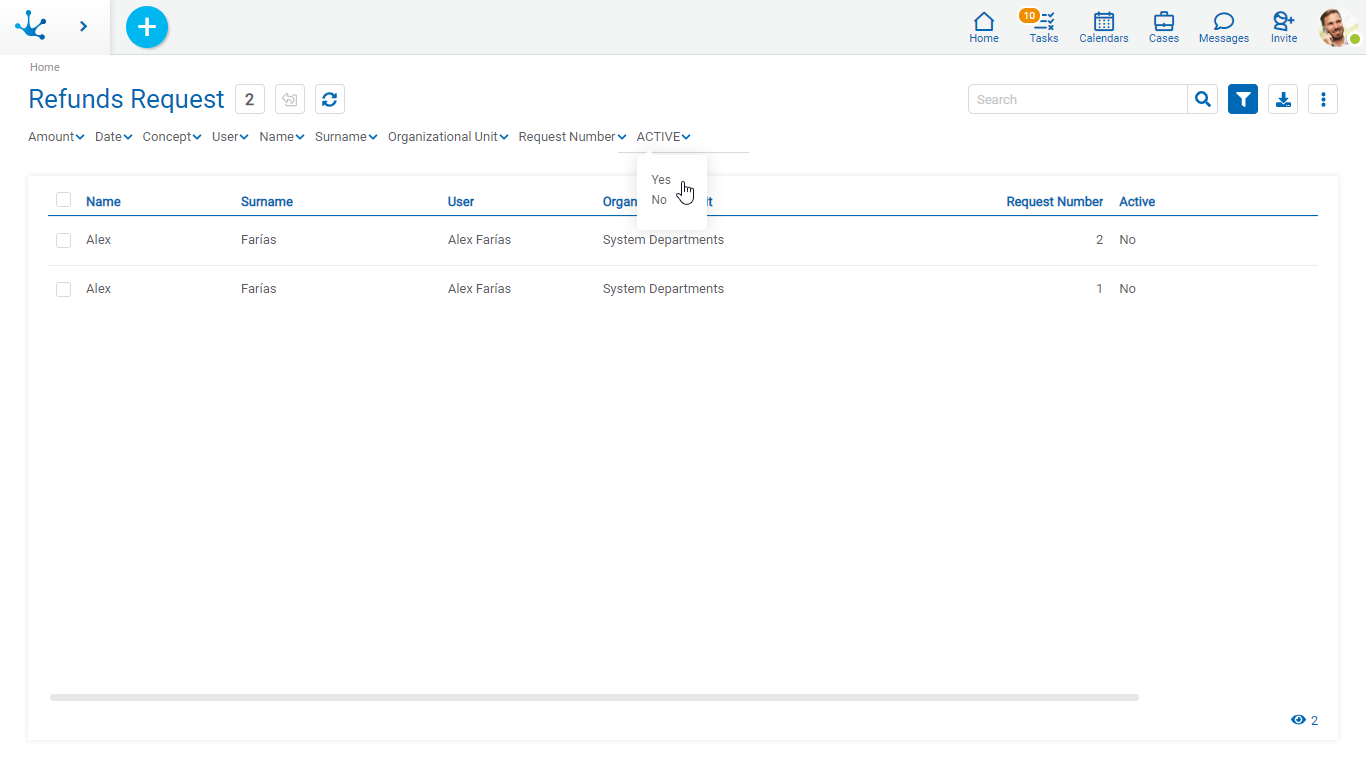Click the refresh icon beside the title
Viewport: 1366px width, 768px height.
(330, 99)
